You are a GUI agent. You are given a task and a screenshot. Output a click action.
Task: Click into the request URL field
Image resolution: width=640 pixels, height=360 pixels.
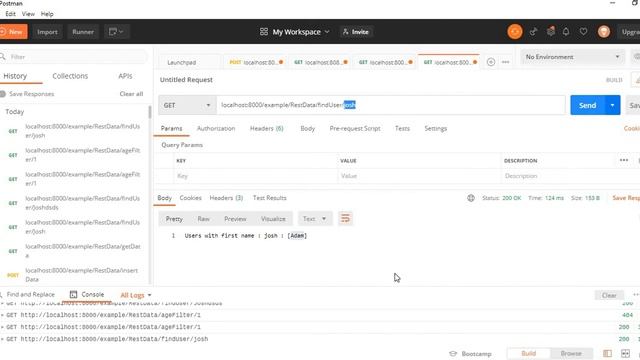tap(391, 105)
